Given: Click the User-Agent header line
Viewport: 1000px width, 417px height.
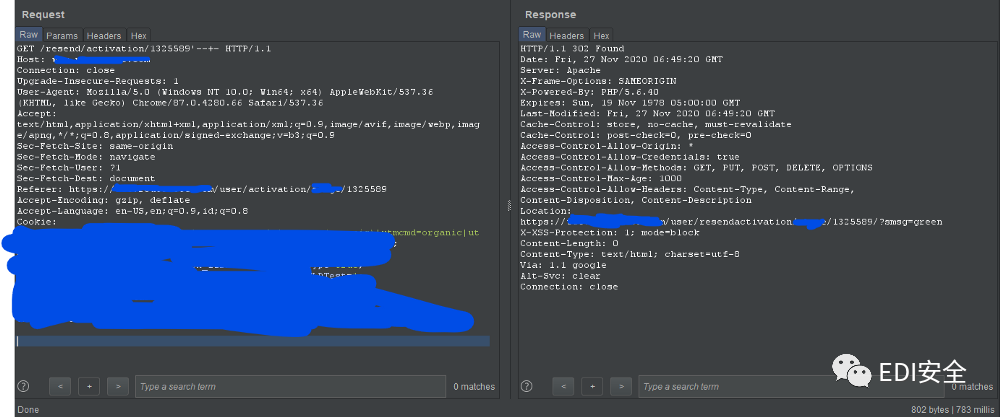Looking at the screenshot, I should [225, 92].
